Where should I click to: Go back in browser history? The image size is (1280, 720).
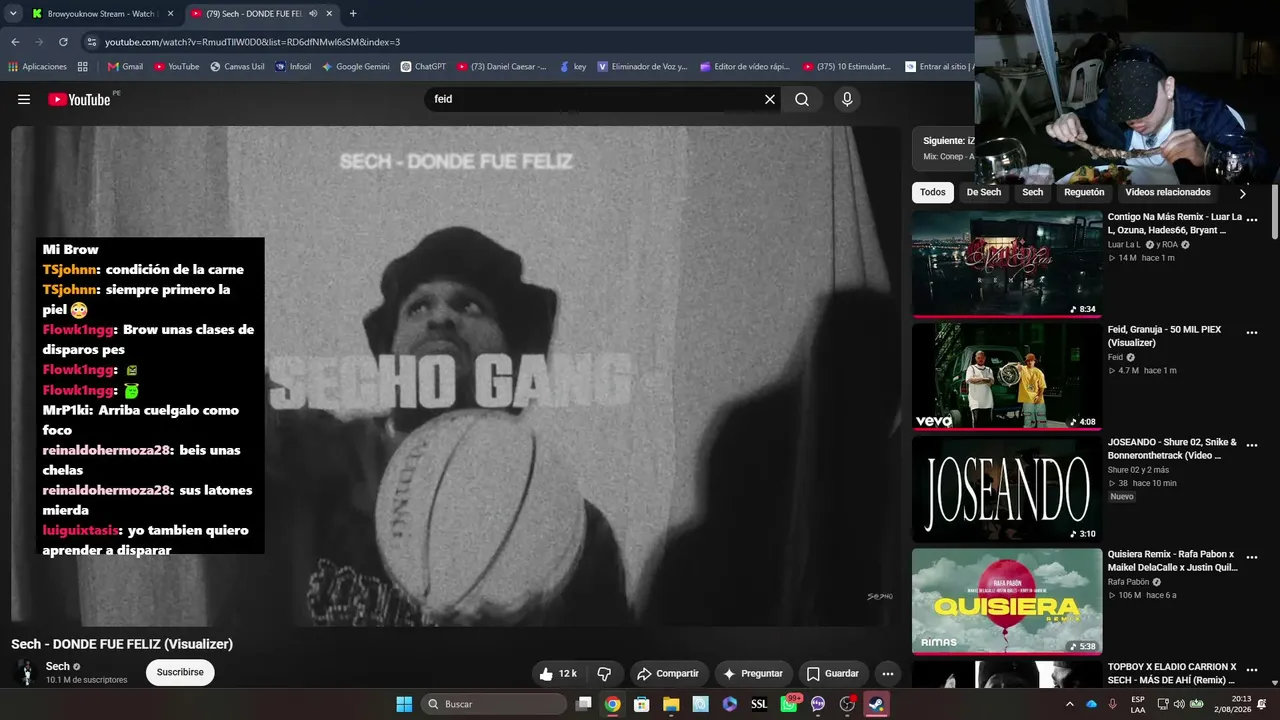15,42
